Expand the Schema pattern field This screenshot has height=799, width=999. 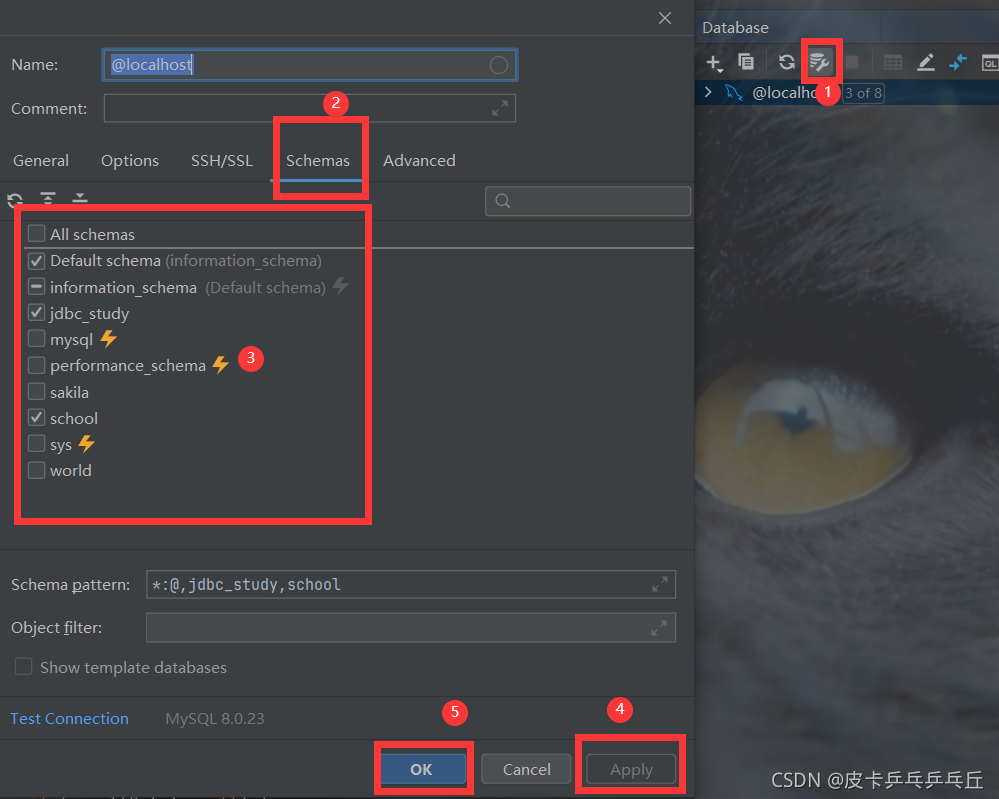pyautogui.click(x=660, y=584)
